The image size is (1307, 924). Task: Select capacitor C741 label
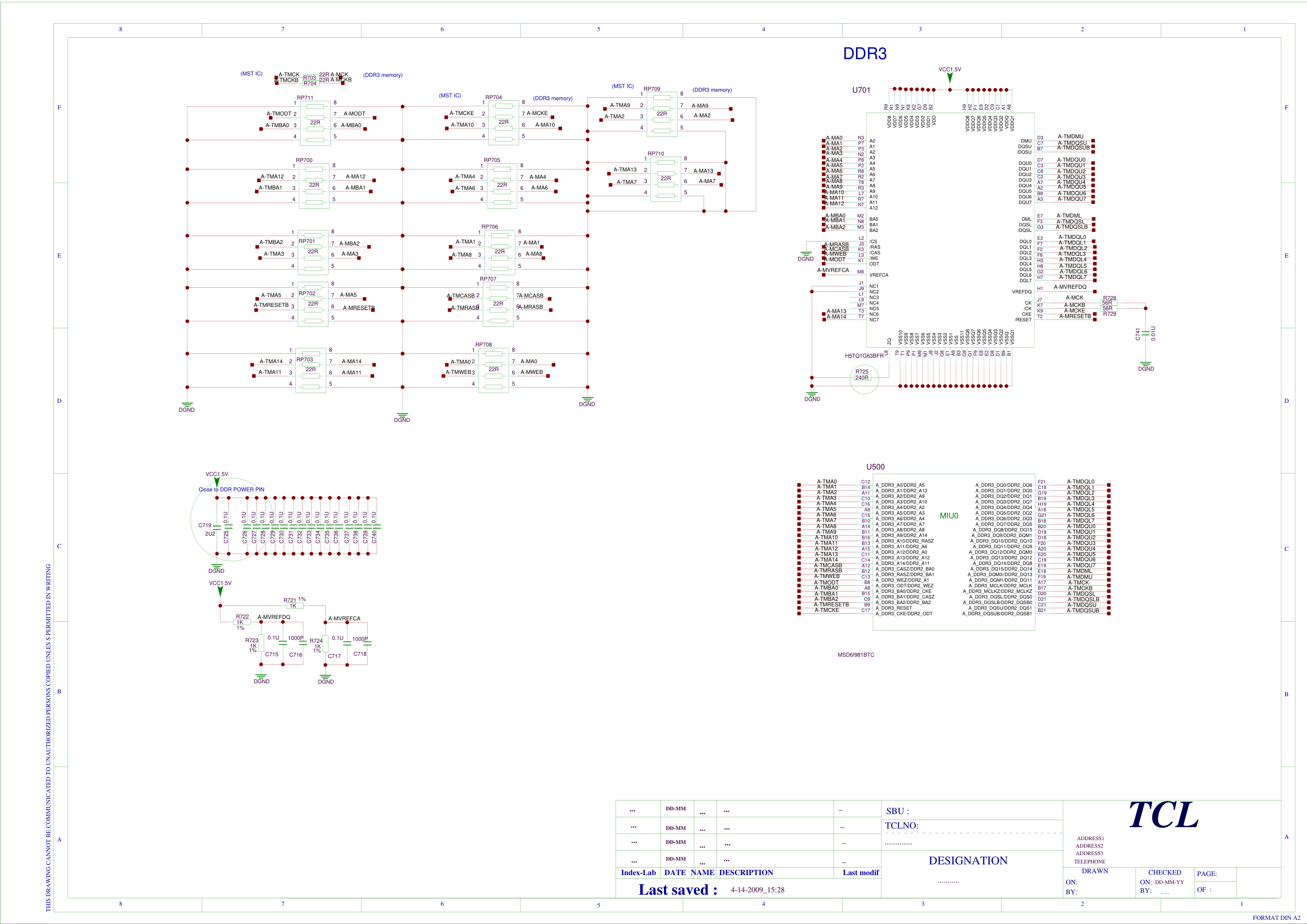[1138, 334]
